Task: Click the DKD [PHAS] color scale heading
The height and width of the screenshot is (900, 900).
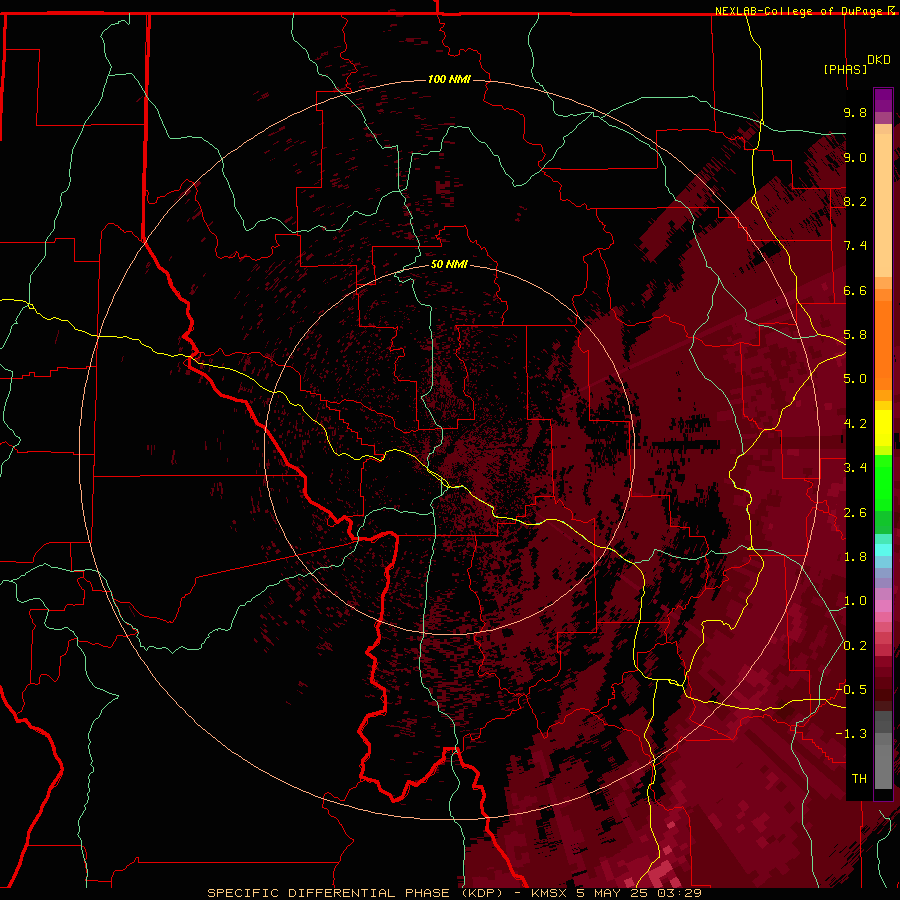Action: [x=857, y=64]
